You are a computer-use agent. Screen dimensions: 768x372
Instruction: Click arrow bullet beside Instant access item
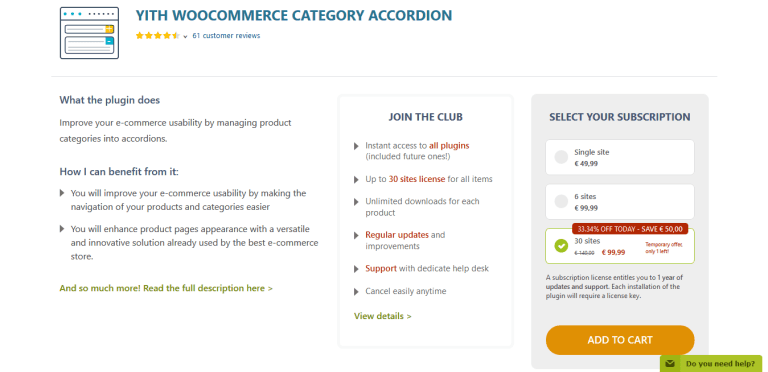[356, 146]
